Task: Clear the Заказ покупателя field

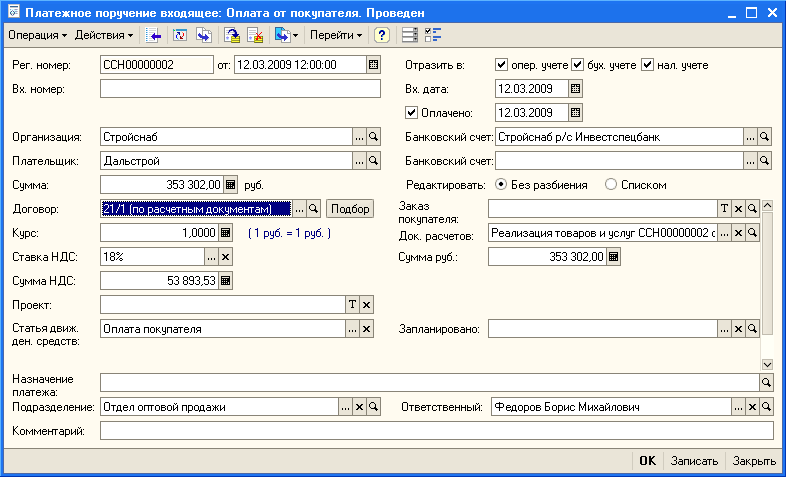Action: click(738, 209)
